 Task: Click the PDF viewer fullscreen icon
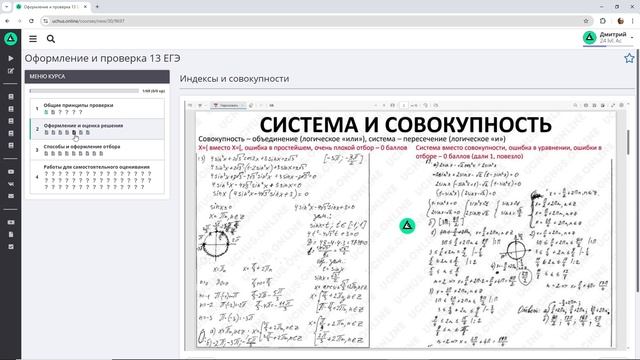(613, 105)
